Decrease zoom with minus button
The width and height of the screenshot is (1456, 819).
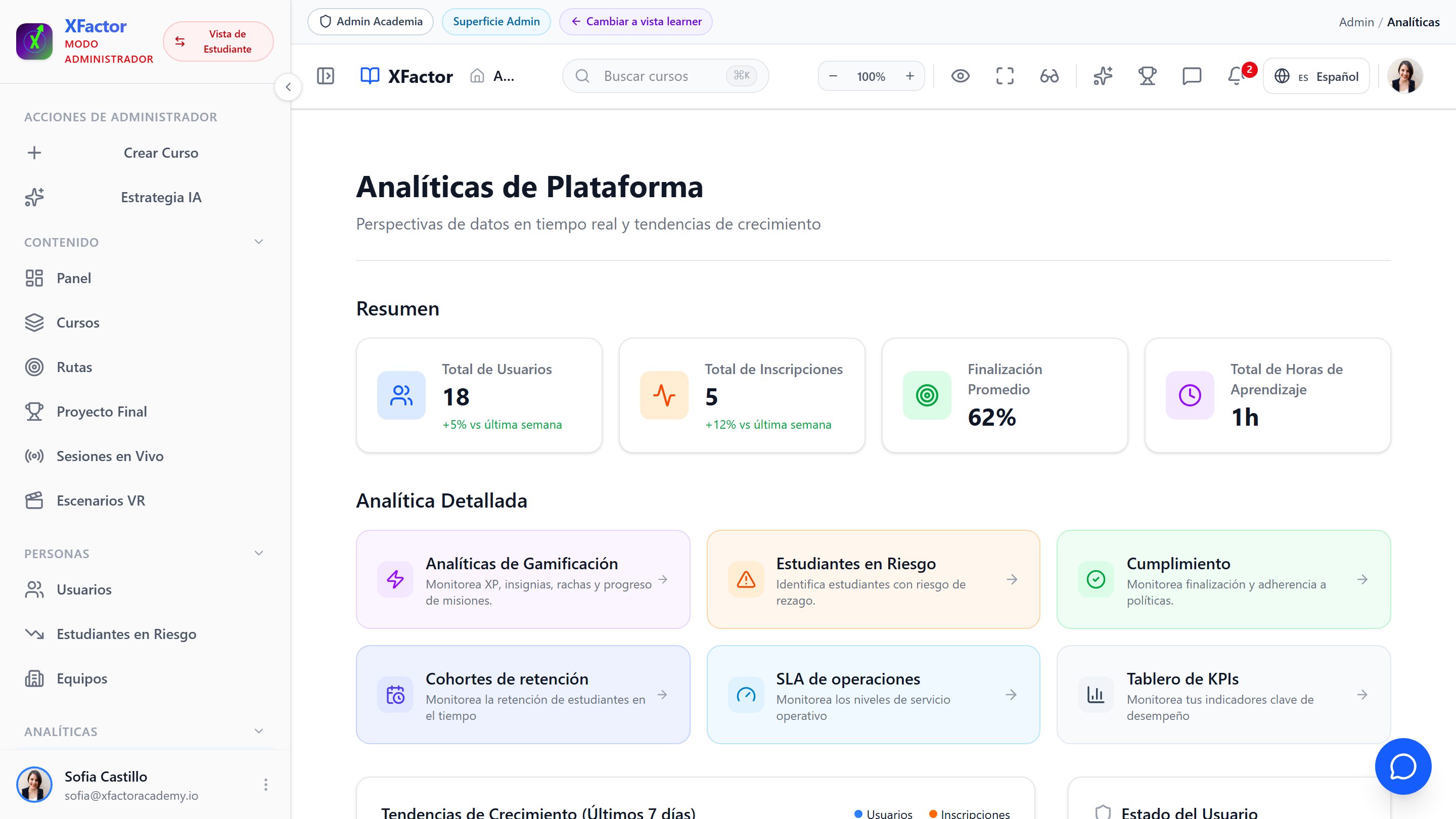pos(833,76)
